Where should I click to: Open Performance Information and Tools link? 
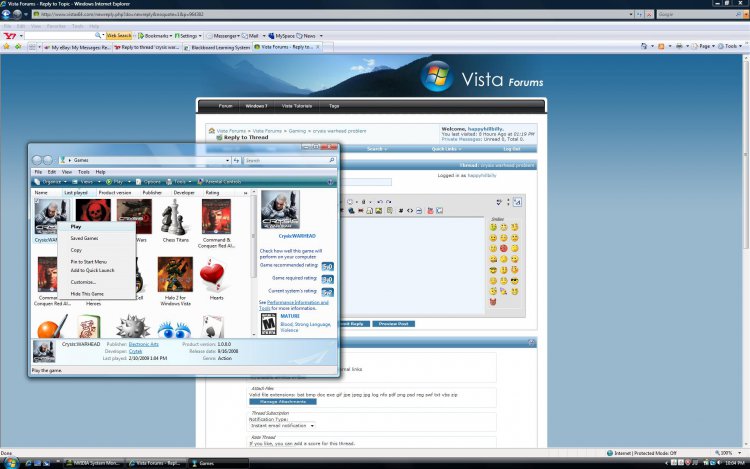(x=294, y=305)
